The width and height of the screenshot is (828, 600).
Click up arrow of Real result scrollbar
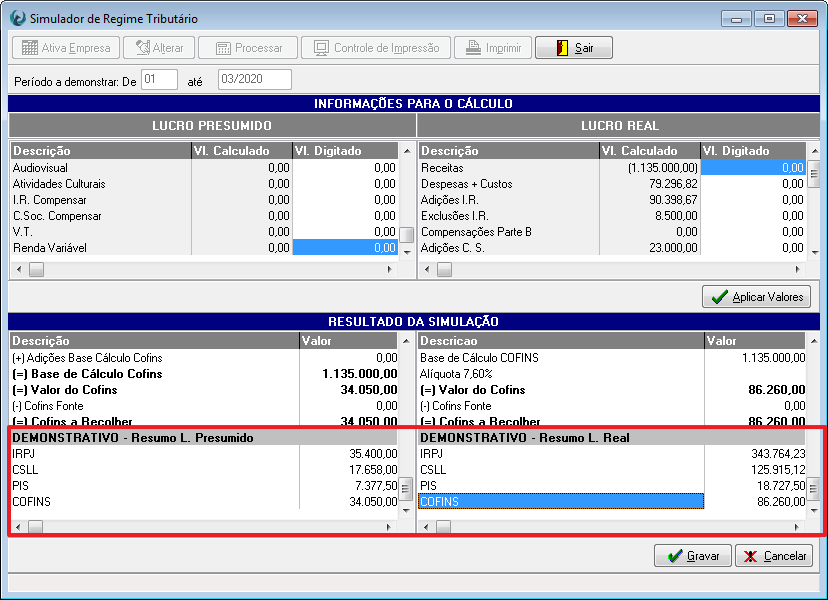[x=814, y=341]
